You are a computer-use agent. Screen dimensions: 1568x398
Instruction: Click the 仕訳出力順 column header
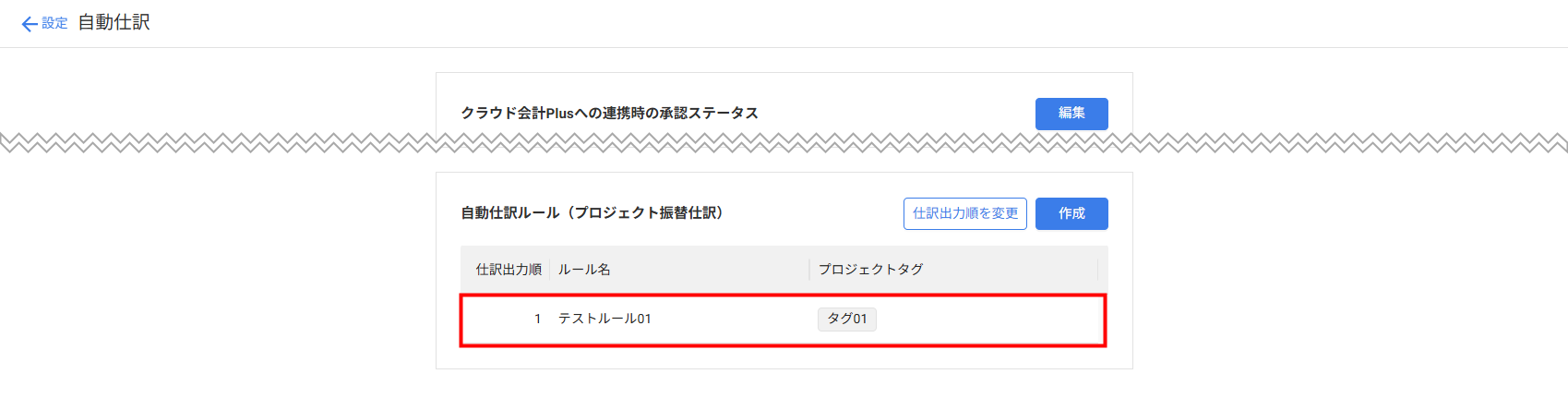click(x=508, y=270)
